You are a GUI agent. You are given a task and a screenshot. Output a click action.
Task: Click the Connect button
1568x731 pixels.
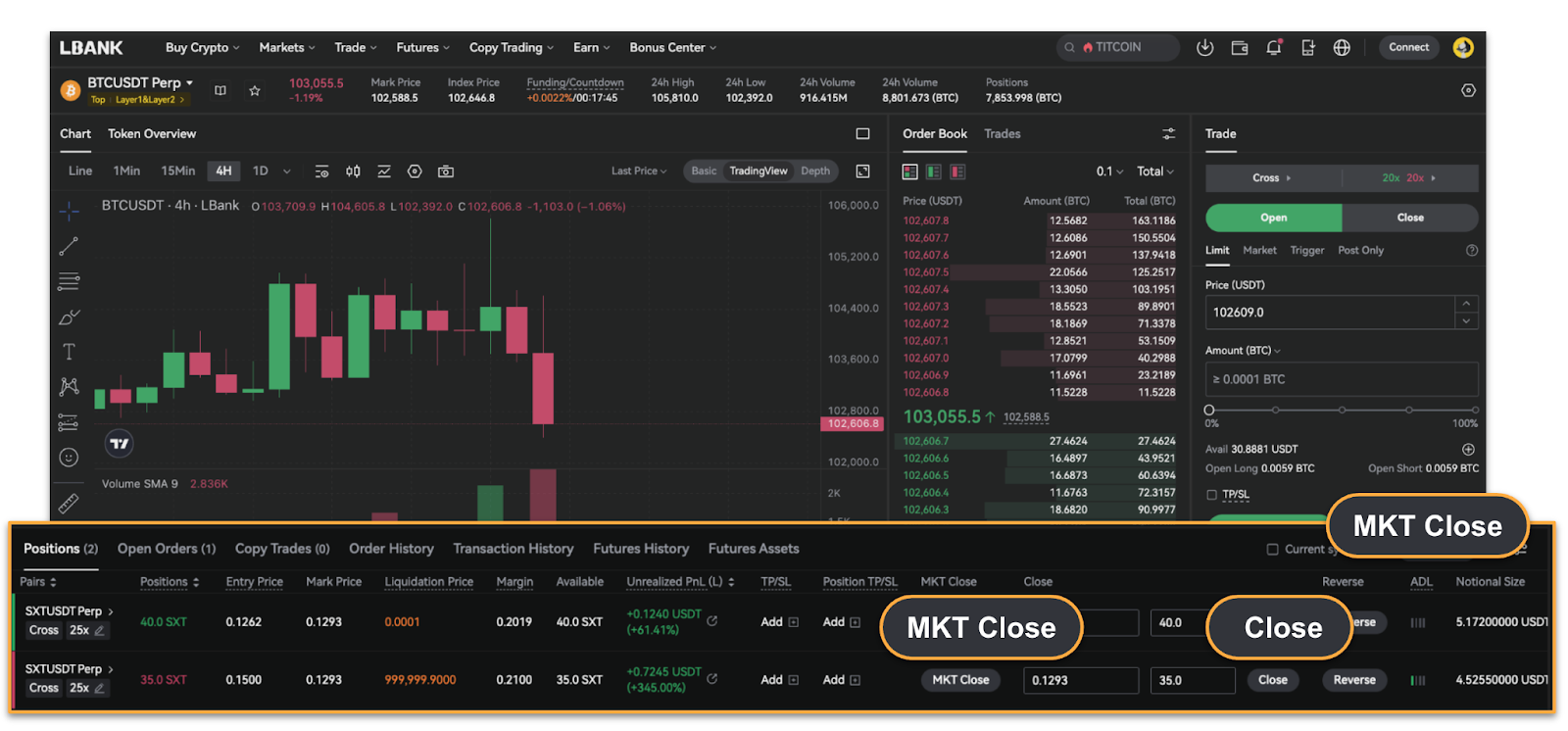pos(1409,47)
